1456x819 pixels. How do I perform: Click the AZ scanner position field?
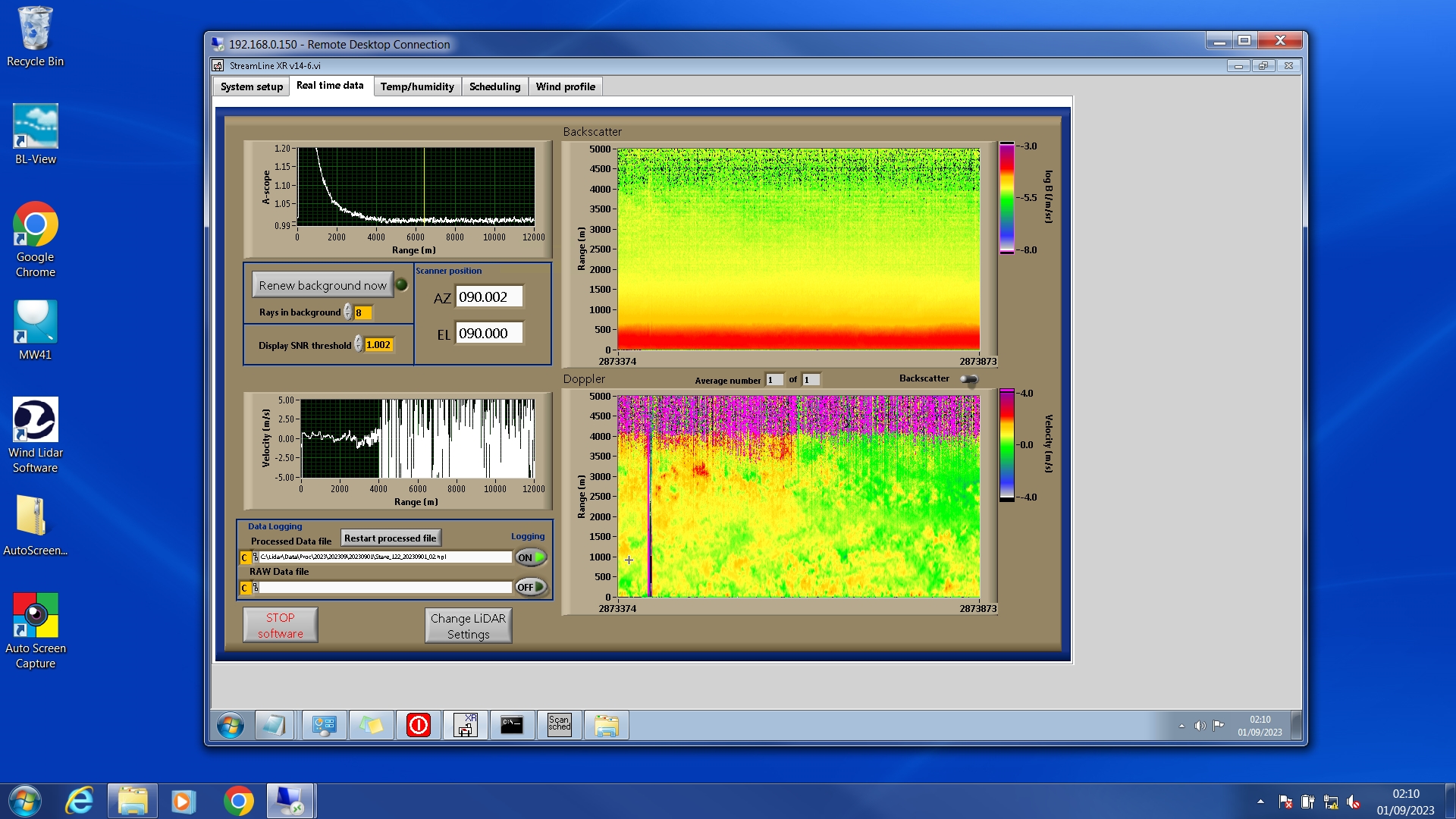[x=488, y=297]
